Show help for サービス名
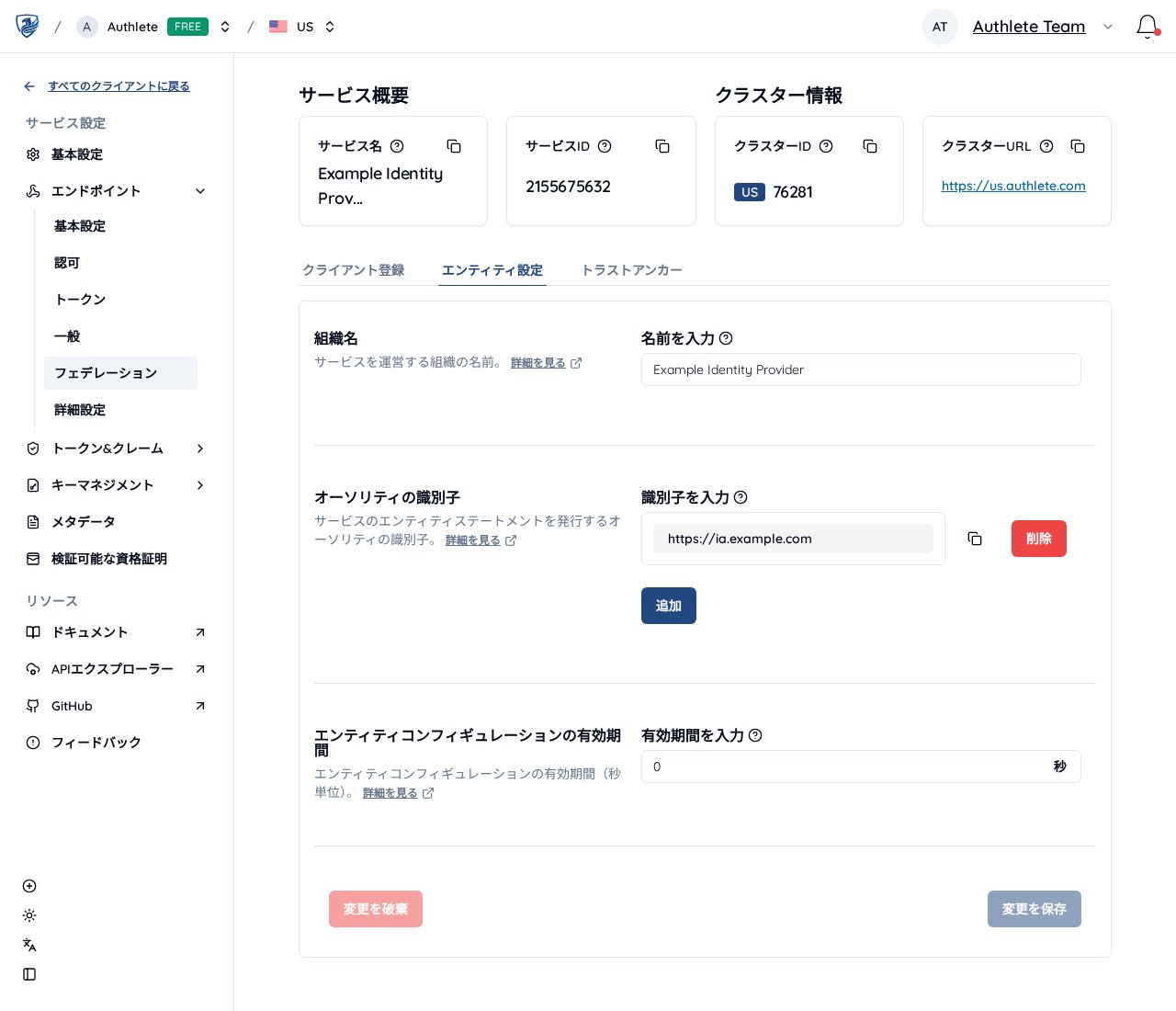 (397, 146)
